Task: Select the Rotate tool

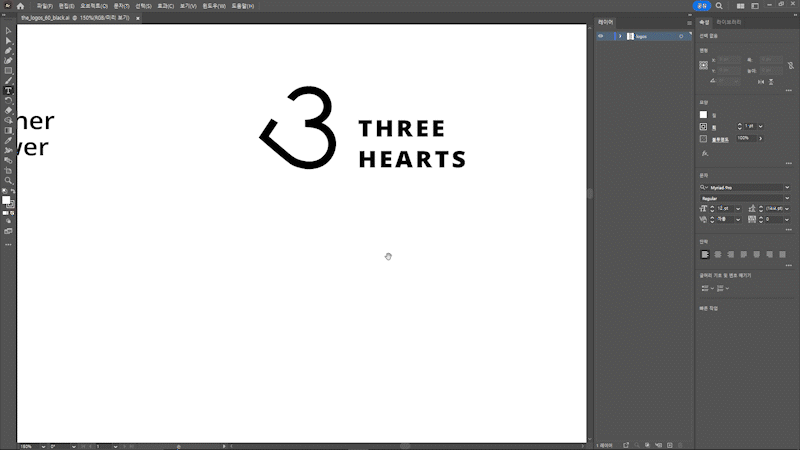Action: pyautogui.click(x=8, y=101)
